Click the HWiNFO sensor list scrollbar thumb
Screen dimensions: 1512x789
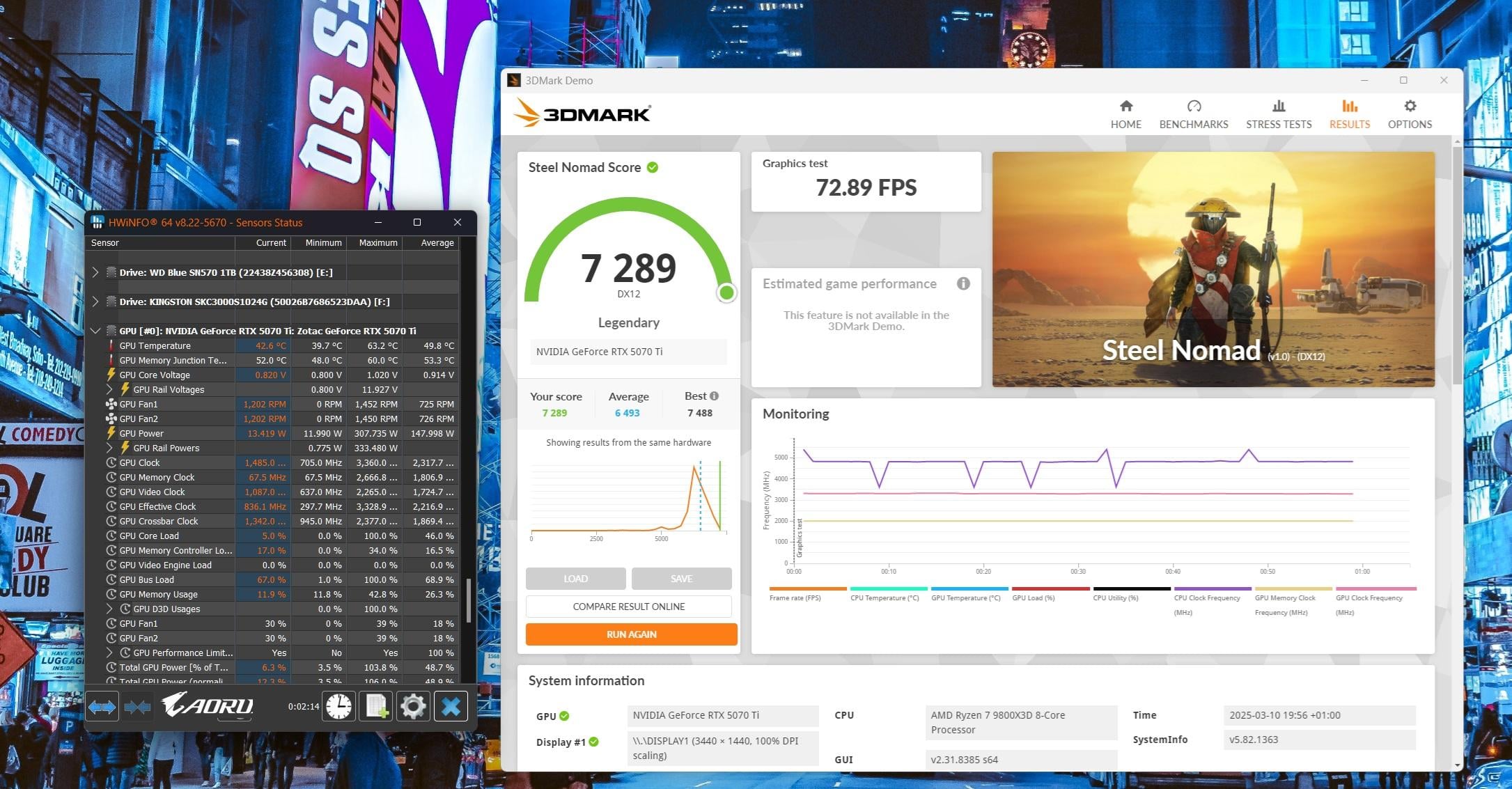(x=469, y=600)
